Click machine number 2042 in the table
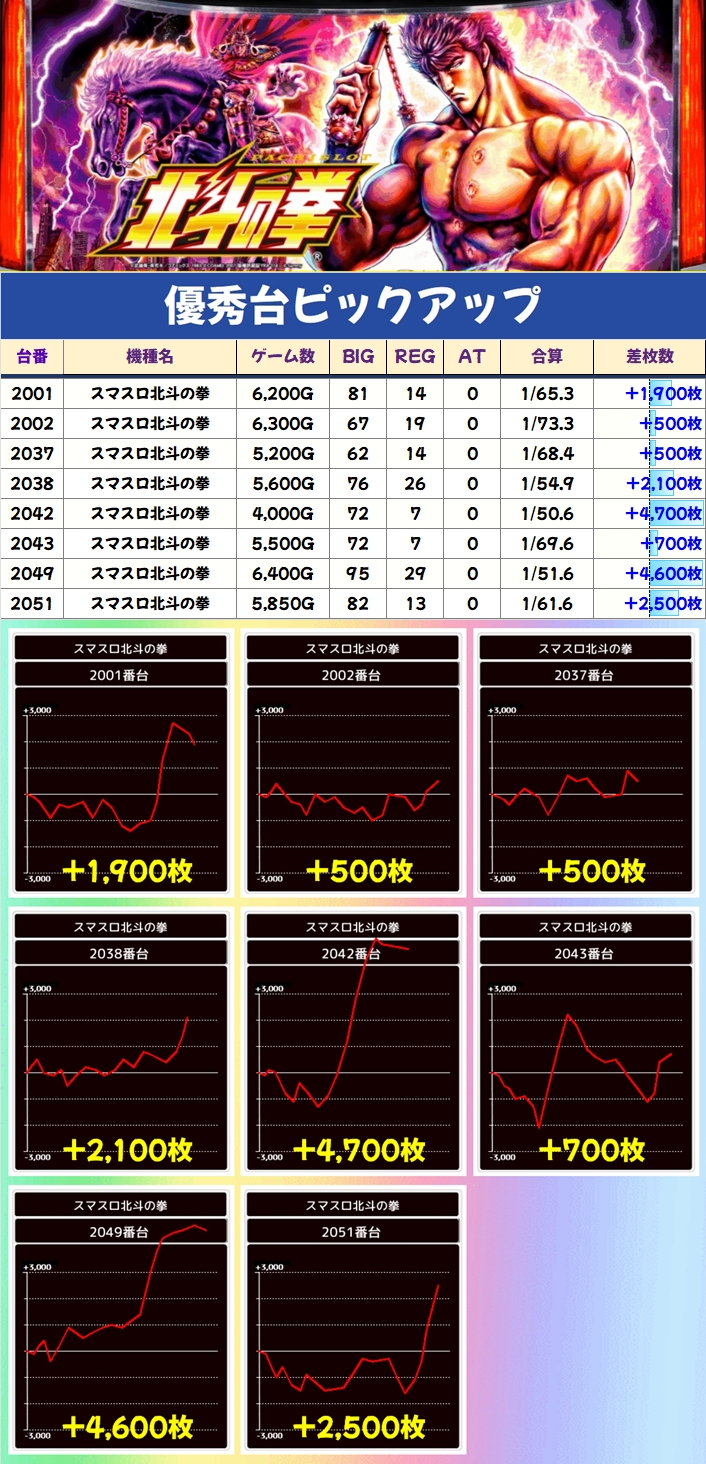 [x=32, y=514]
